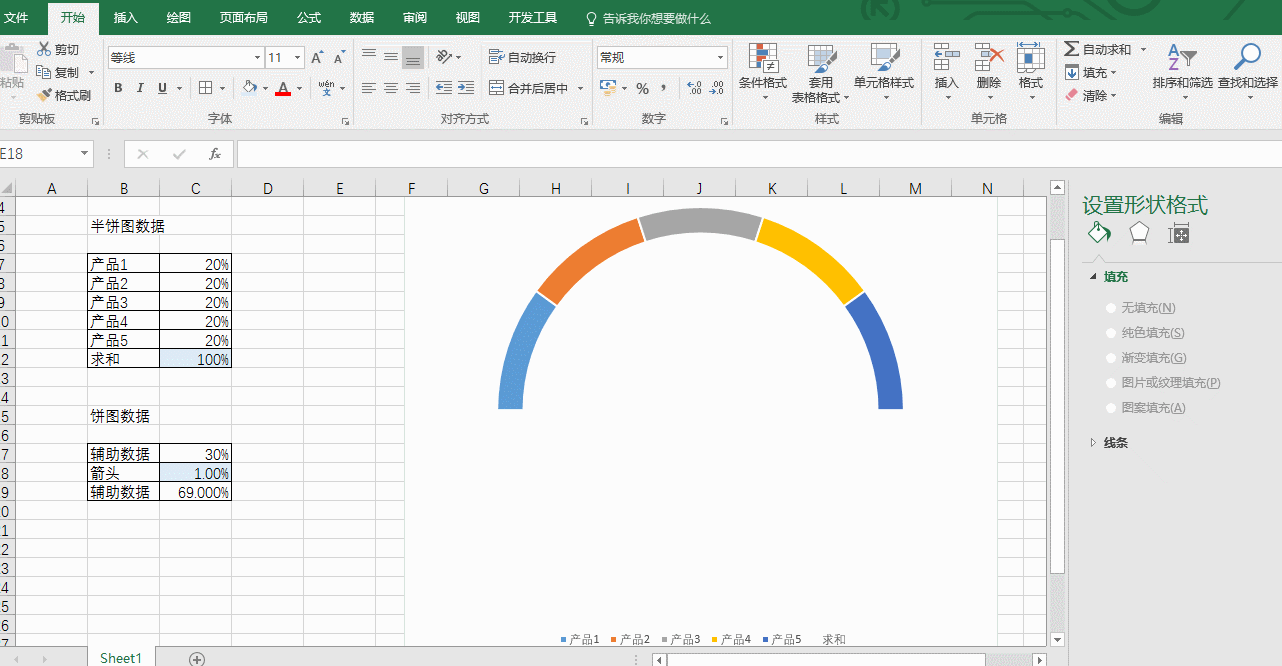Click the Format Painter (格式刷) button
Screen dimensions: 1282x666
64,96
